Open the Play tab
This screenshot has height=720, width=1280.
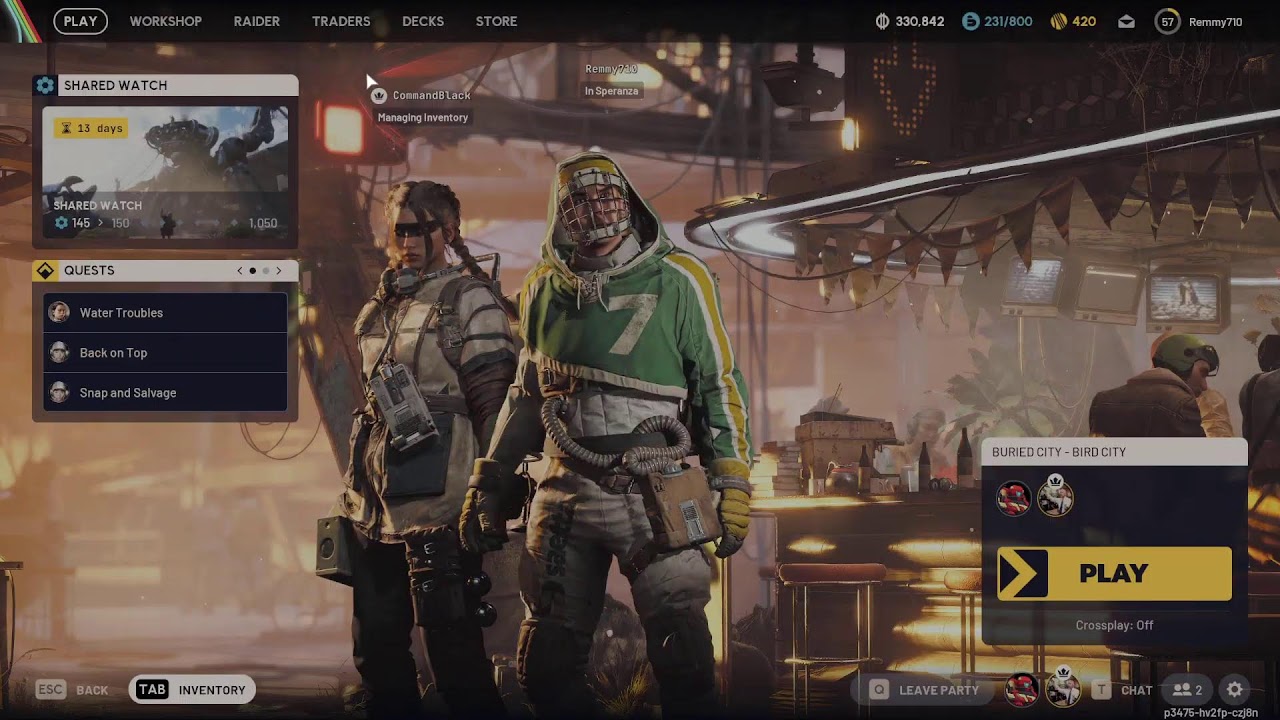click(81, 21)
